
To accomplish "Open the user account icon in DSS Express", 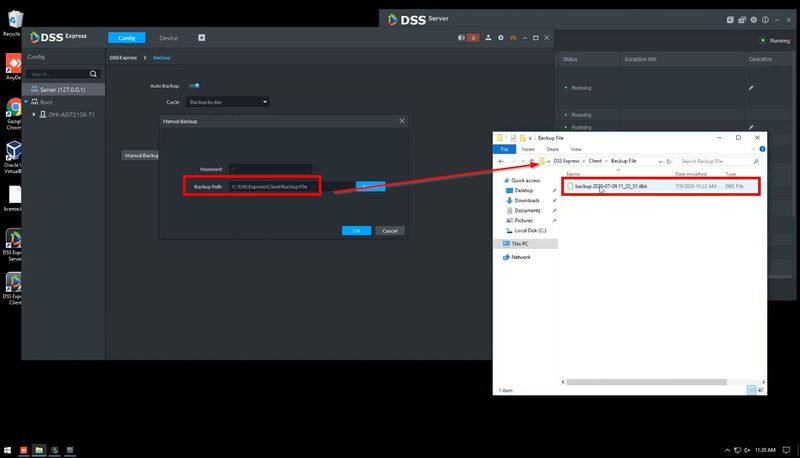I will coord(488,38).
